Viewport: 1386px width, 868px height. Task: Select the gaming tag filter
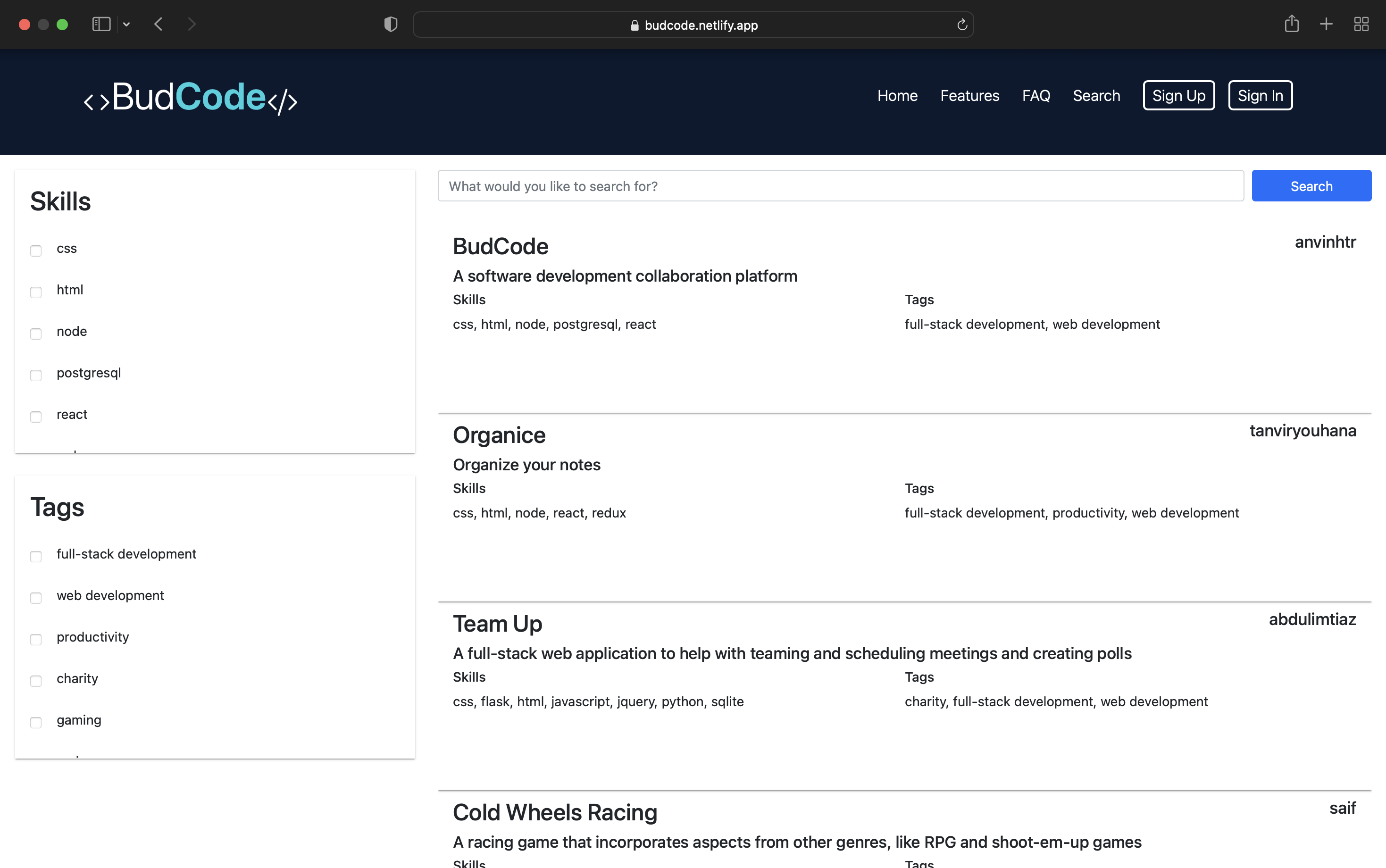click(35, 722)
